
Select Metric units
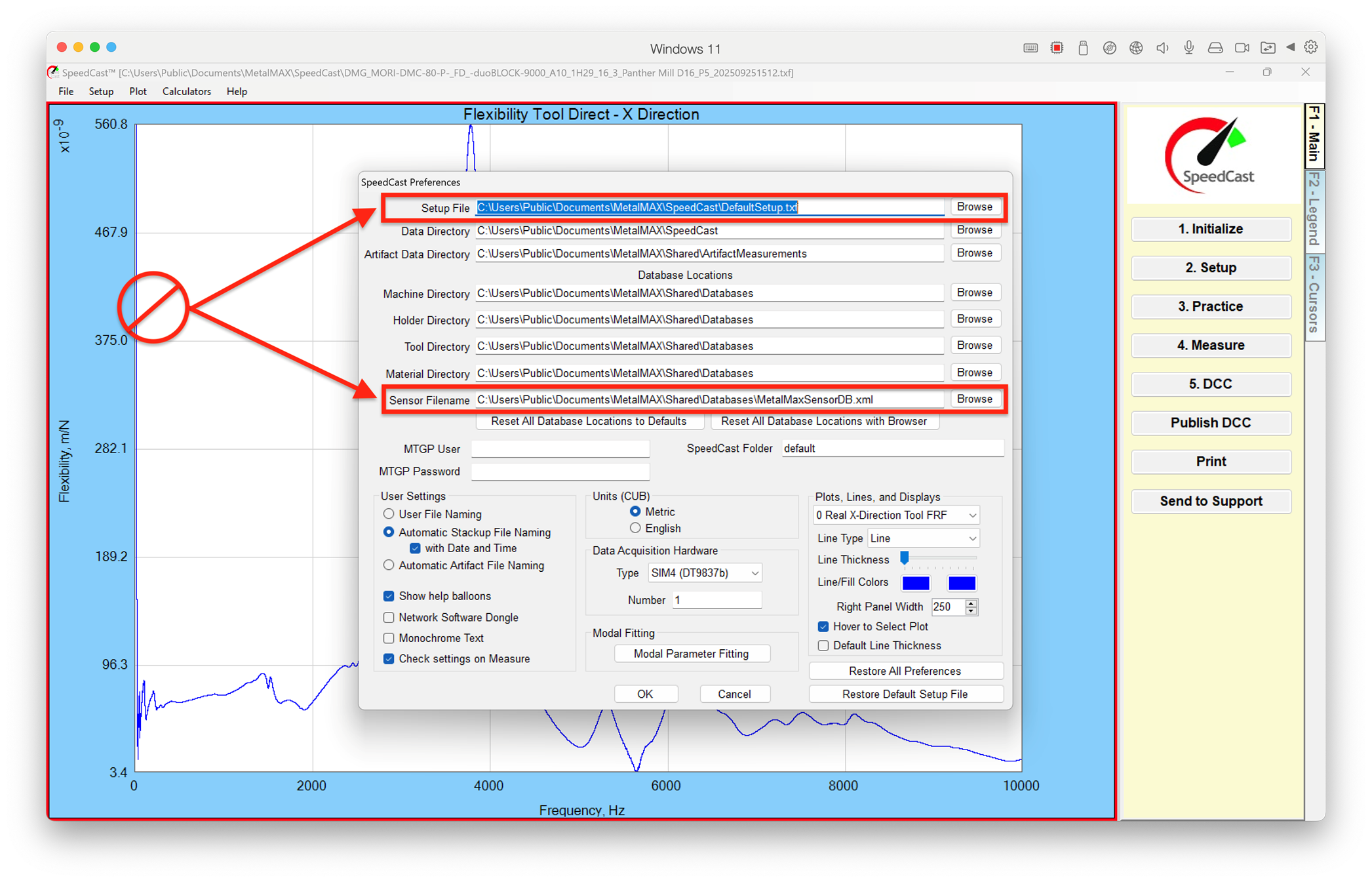pyautogui.click(x=635, y=511)
